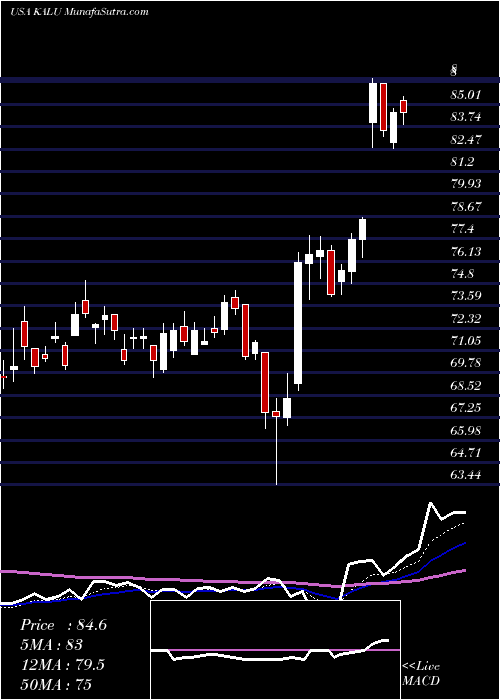
Task: Click the 63.44 price axis label
Action: (x=466, y=475)
